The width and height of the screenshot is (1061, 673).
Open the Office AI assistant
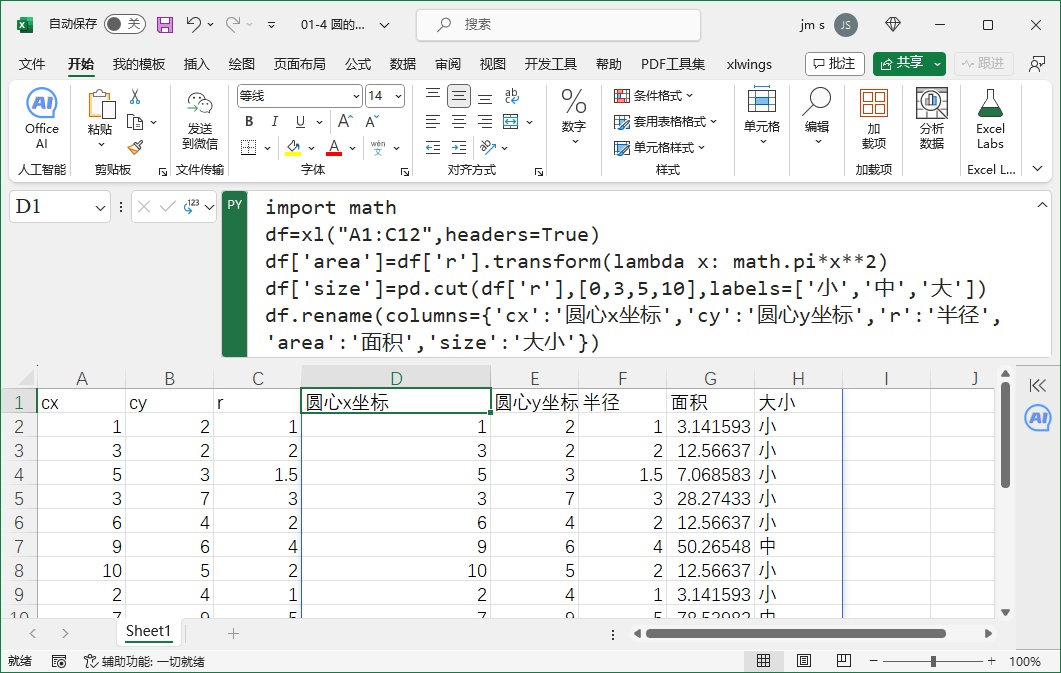41,118
